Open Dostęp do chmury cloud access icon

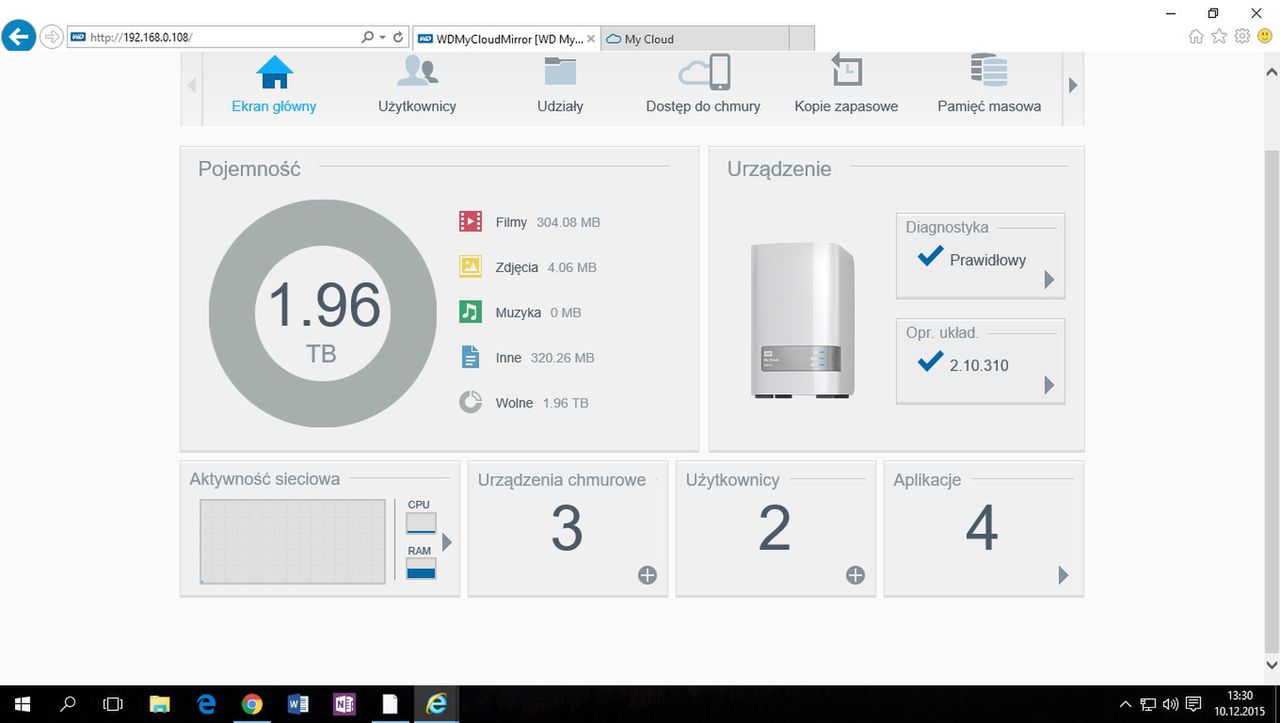point(704,72)
